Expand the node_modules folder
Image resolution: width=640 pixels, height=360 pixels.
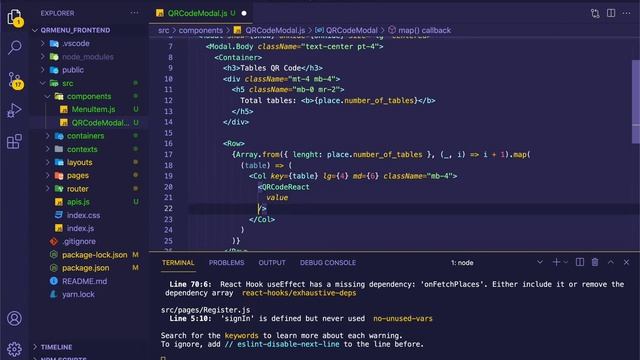point(43,57)
